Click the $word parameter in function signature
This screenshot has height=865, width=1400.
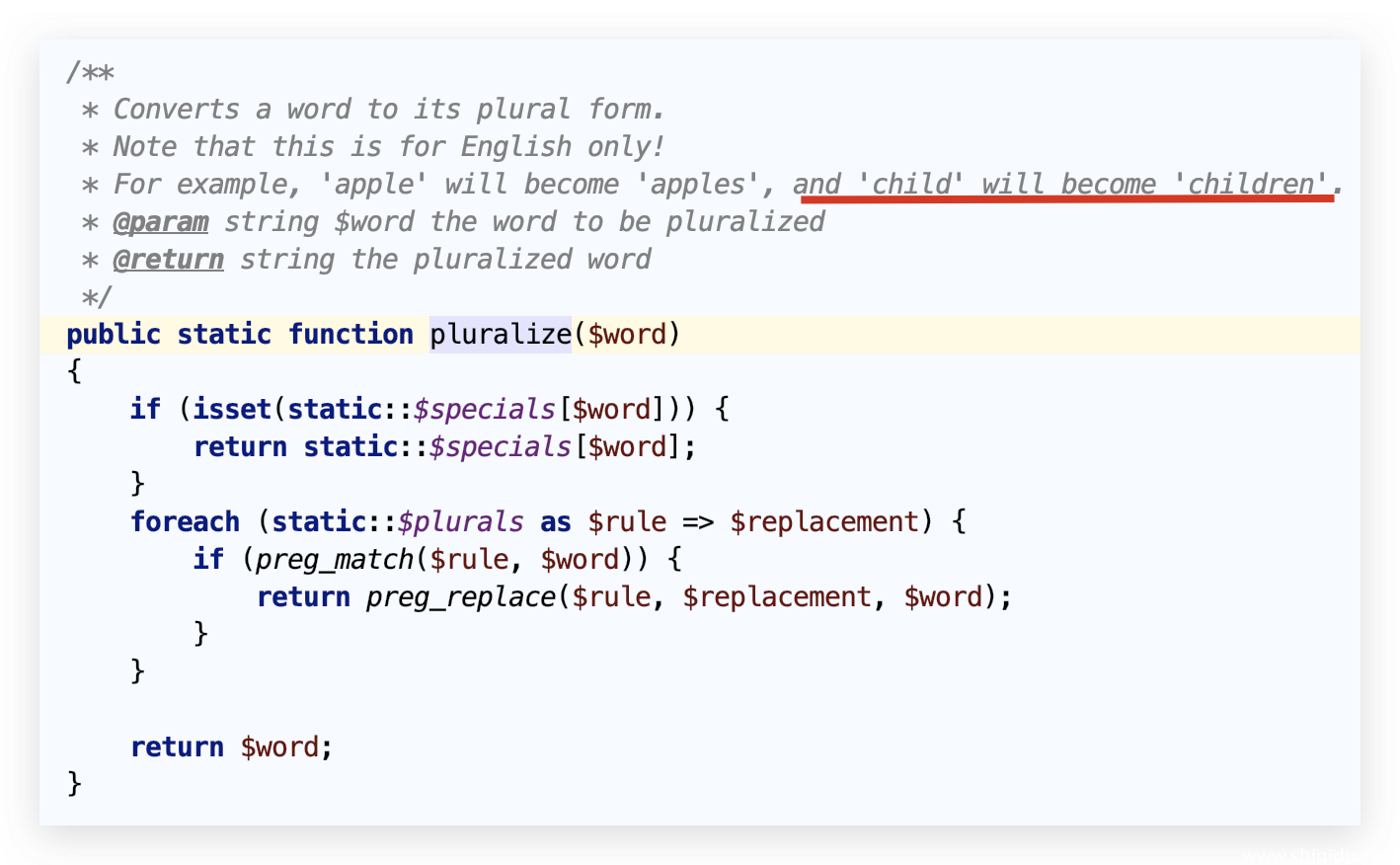tap(627, 335)
